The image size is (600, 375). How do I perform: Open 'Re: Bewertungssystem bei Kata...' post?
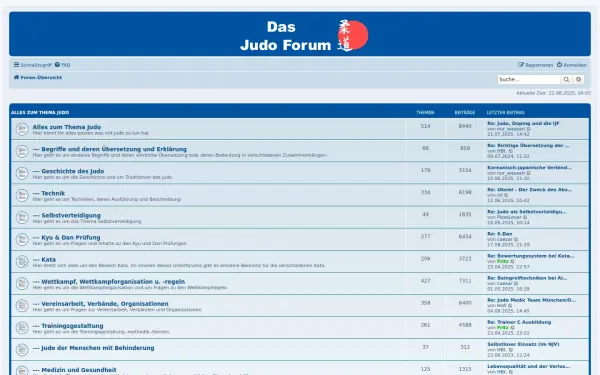(530, 256)
